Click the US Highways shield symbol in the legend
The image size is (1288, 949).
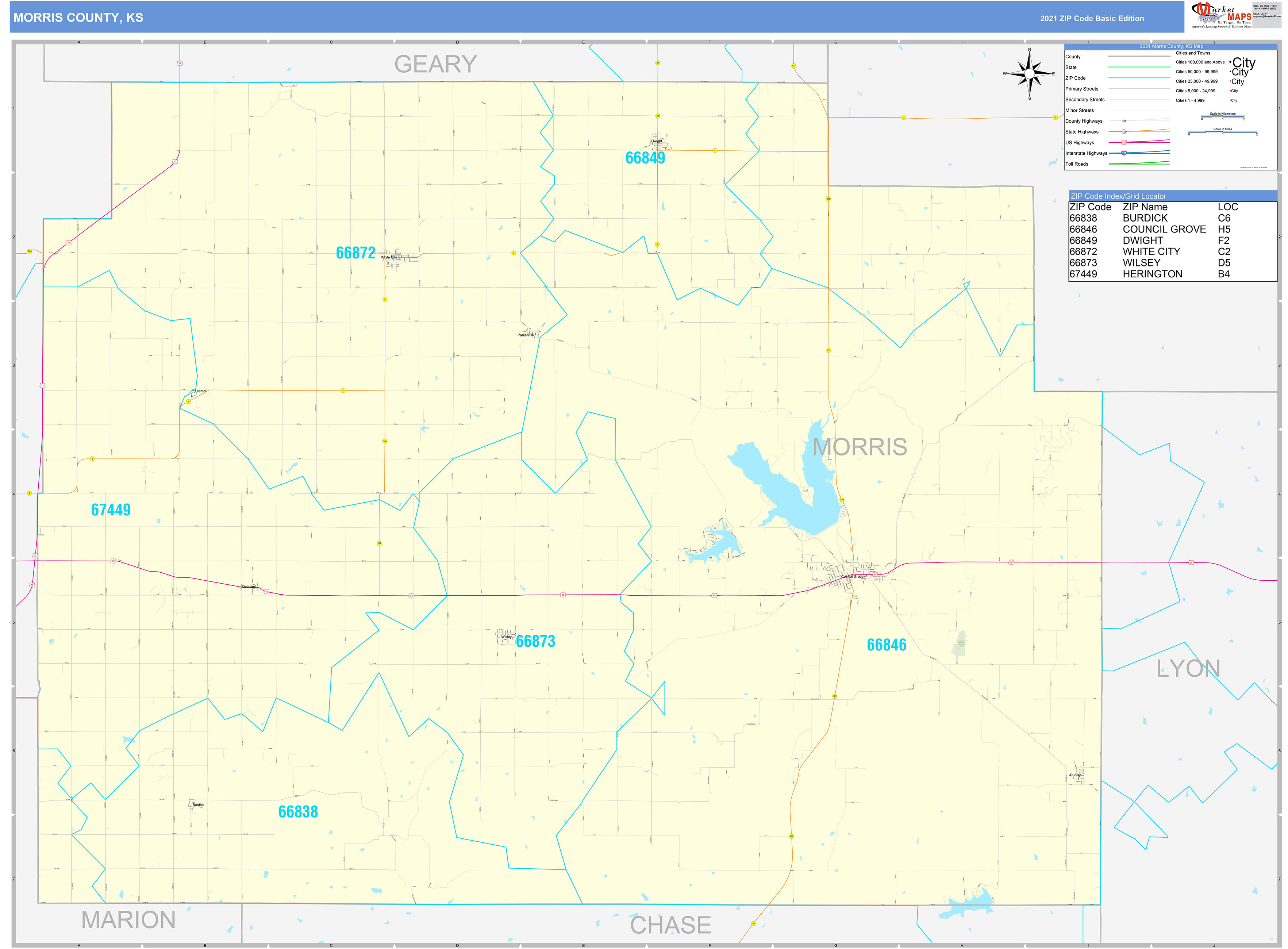click(x=1124, y=142)
